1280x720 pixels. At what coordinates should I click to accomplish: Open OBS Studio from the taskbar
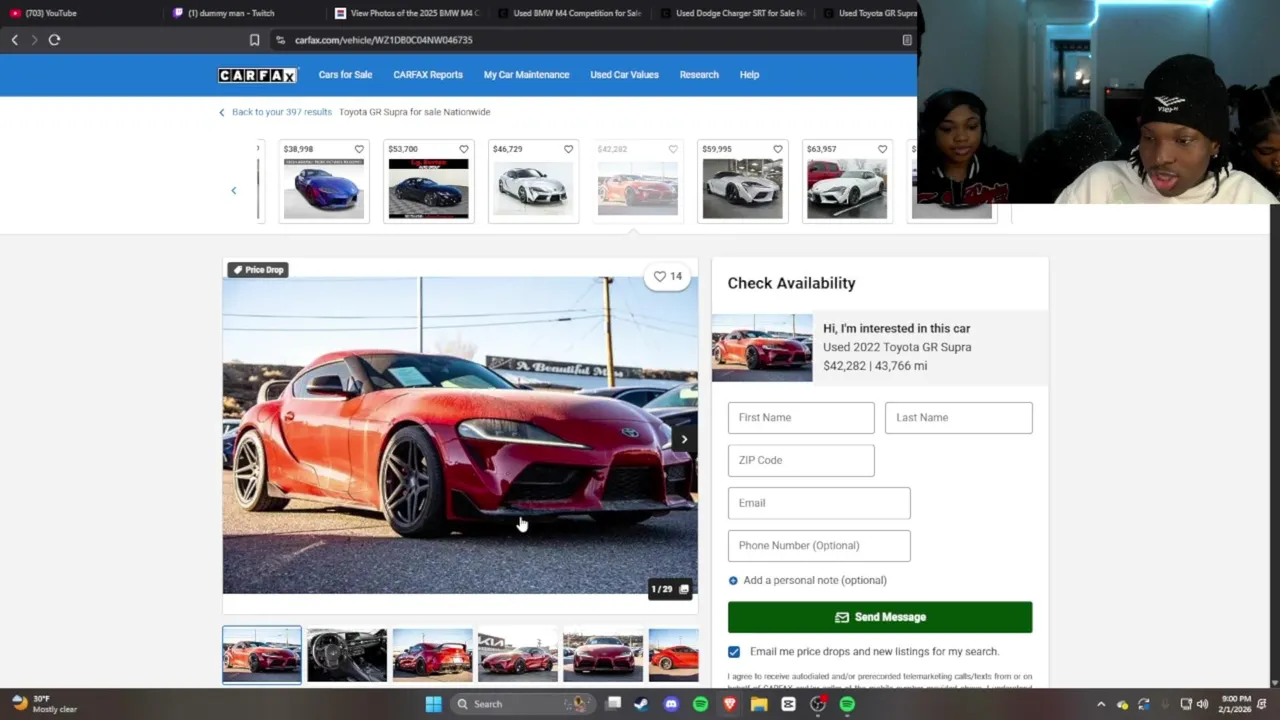tap(818, 704)
